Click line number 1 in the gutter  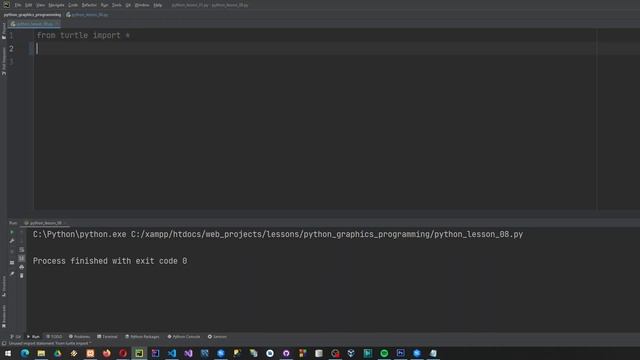pos(11,36)
